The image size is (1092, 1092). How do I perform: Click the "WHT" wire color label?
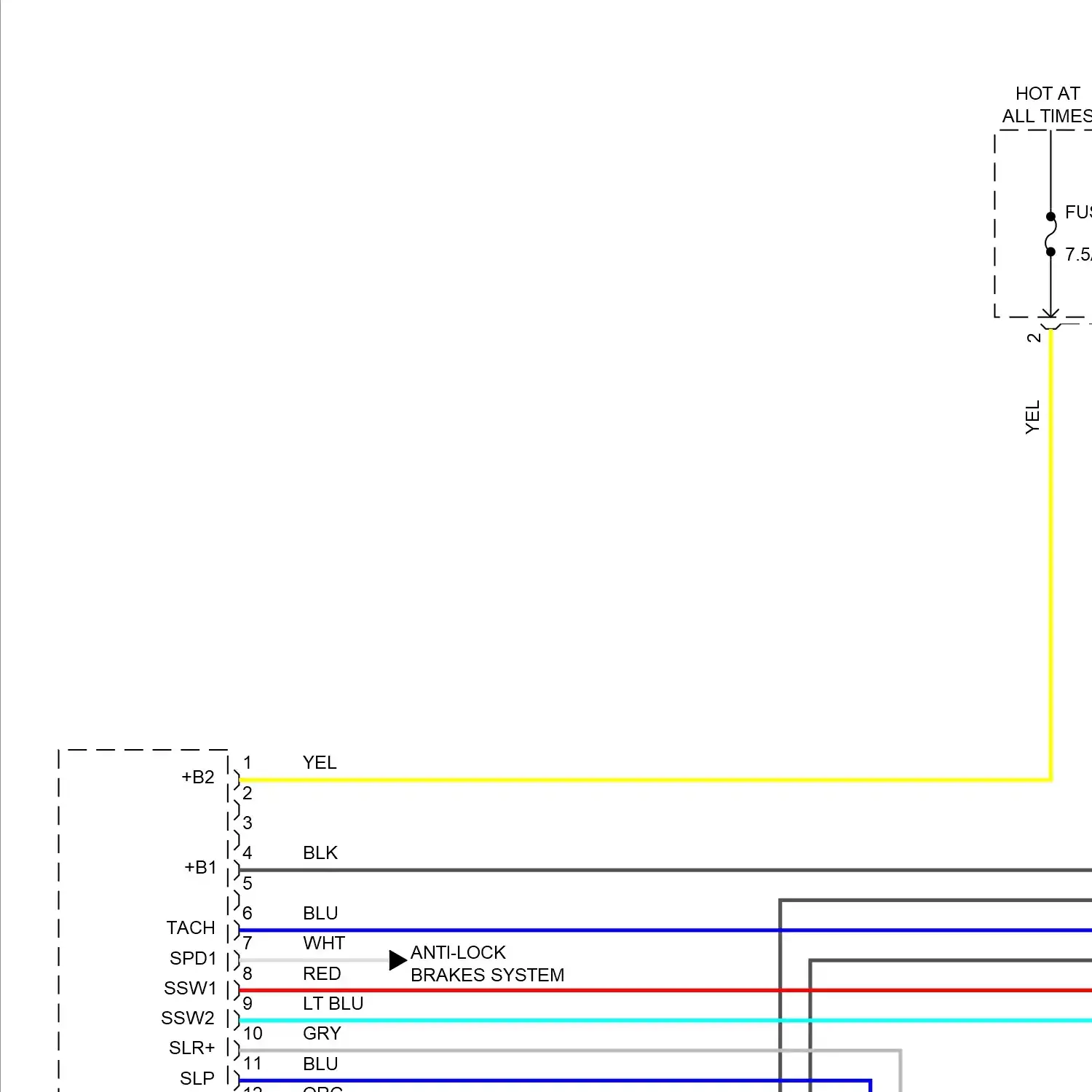324,943
